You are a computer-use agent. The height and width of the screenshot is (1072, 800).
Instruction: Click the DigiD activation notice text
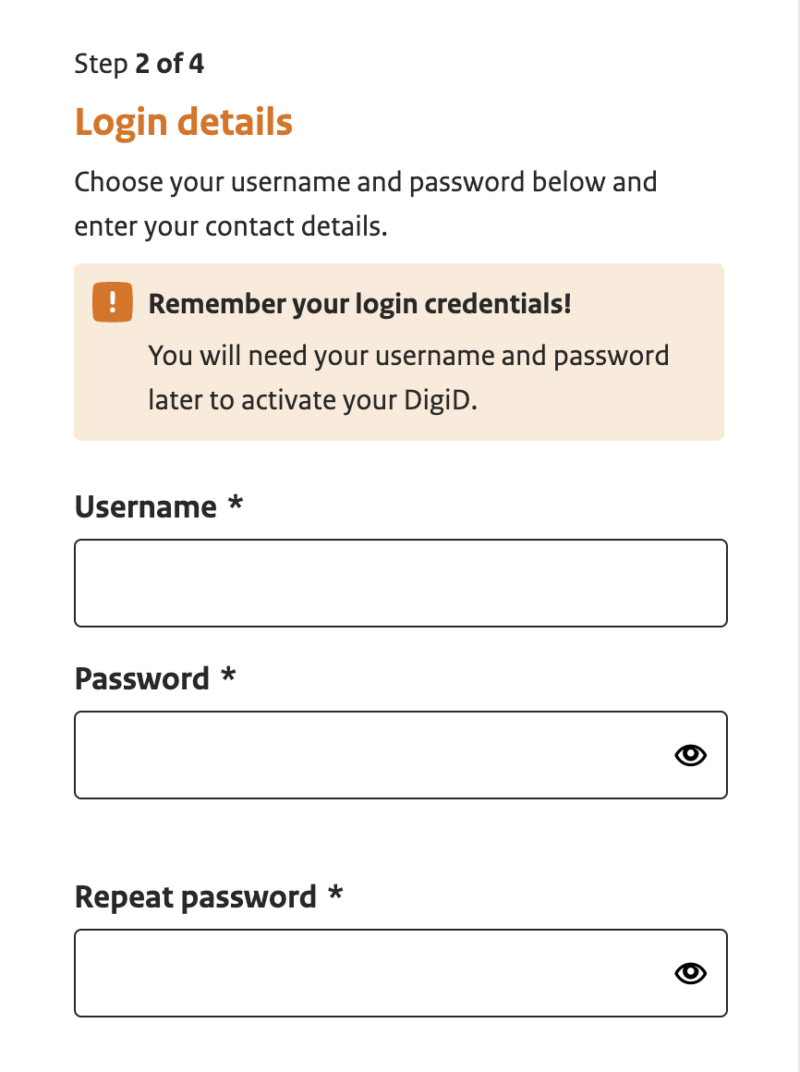pyautogui.click(x=408, y=378)
